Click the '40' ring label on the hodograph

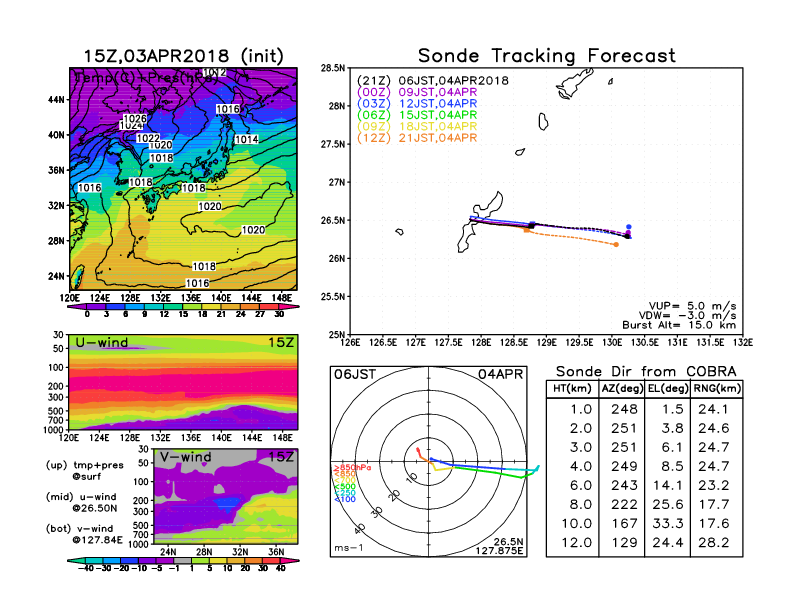[x=359, y=529]
